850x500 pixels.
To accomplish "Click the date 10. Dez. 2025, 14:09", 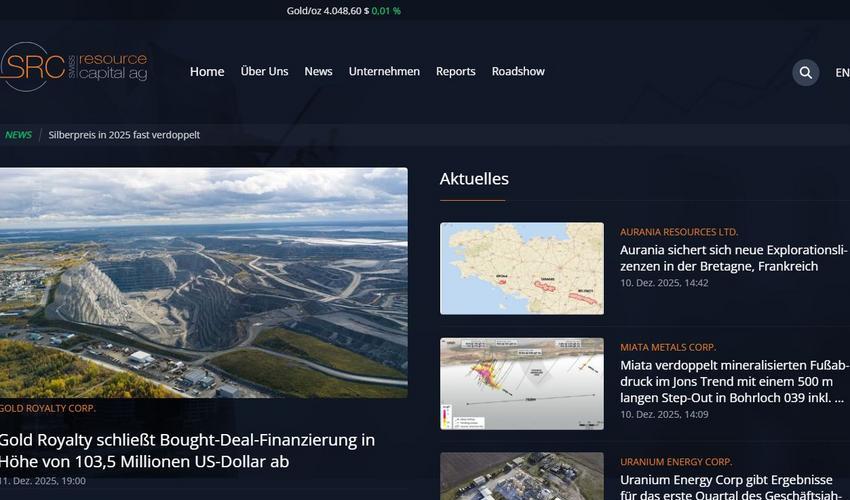I will [x=664, y=415].
